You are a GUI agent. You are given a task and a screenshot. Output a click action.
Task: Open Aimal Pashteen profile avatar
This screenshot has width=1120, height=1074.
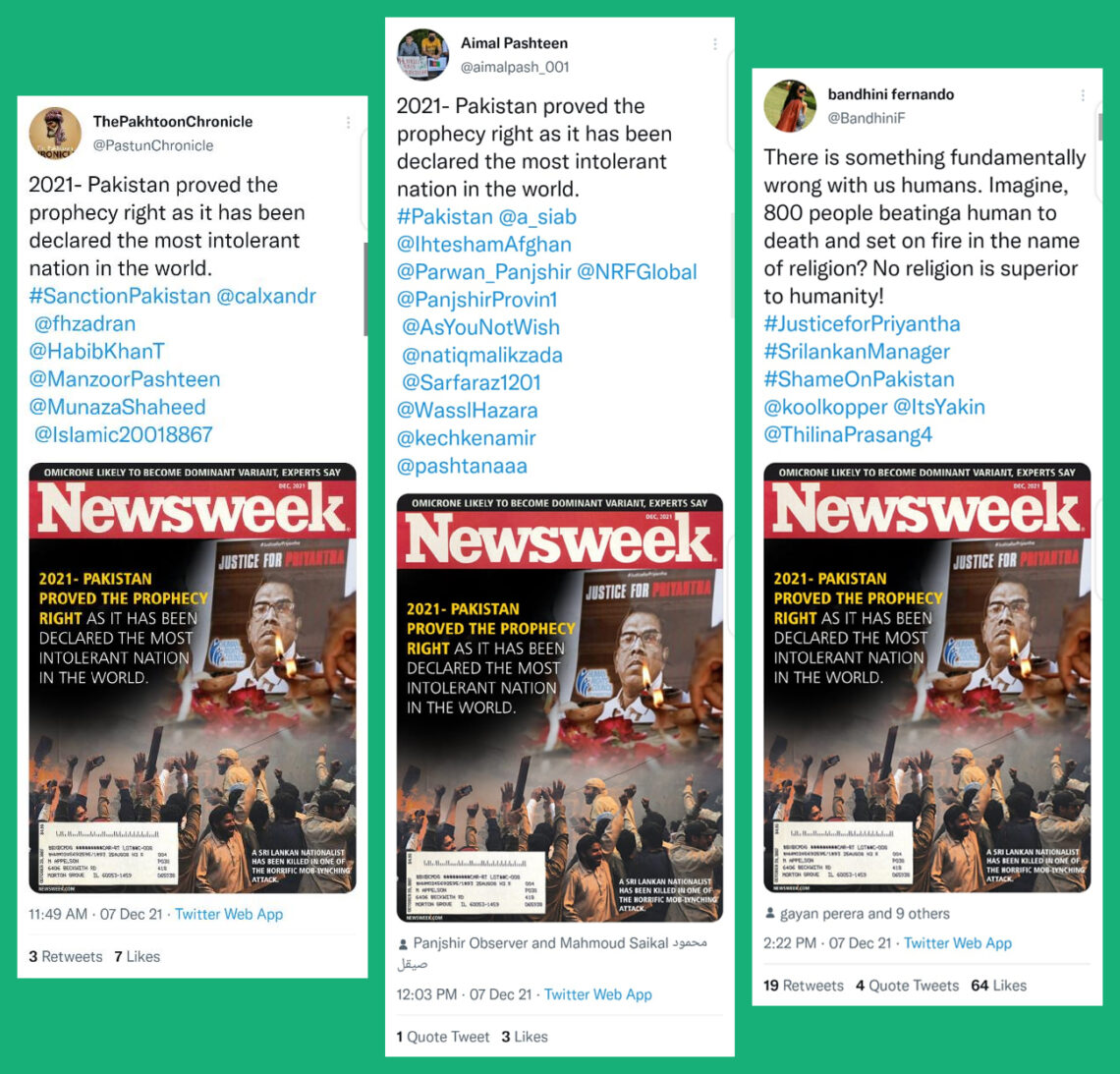[422, 55]
